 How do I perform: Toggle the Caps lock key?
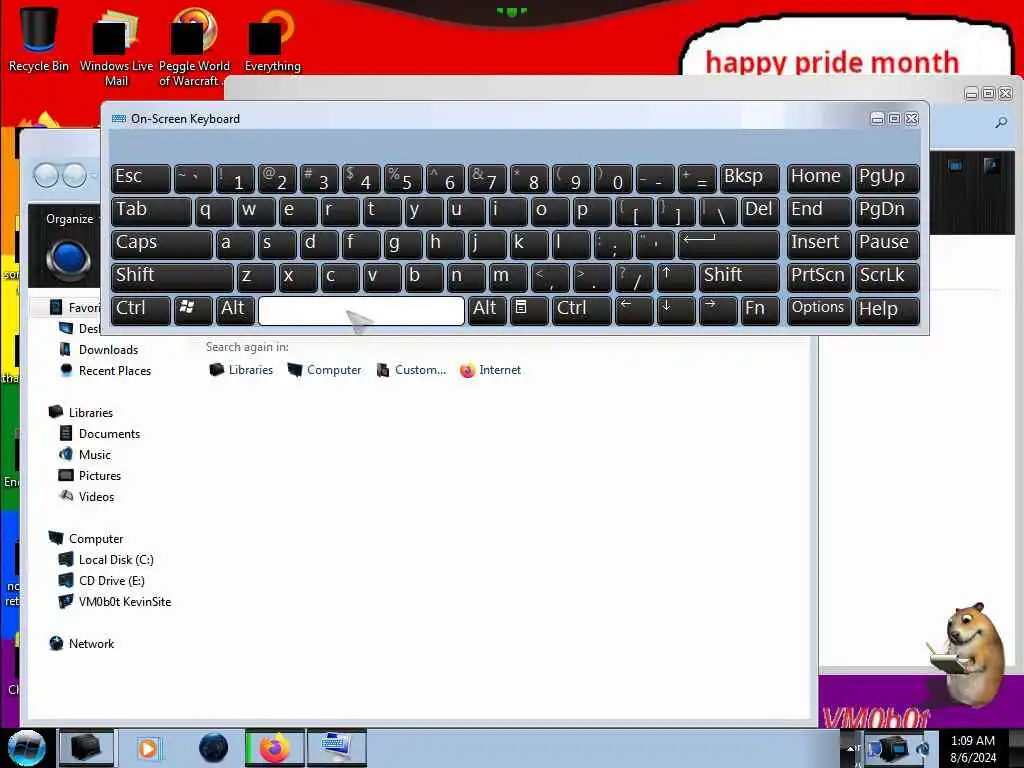161,244
